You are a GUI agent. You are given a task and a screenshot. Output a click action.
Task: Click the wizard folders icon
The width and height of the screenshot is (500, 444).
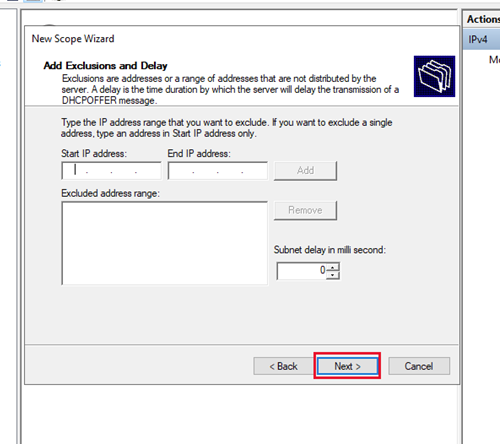[x=434, y=76]
